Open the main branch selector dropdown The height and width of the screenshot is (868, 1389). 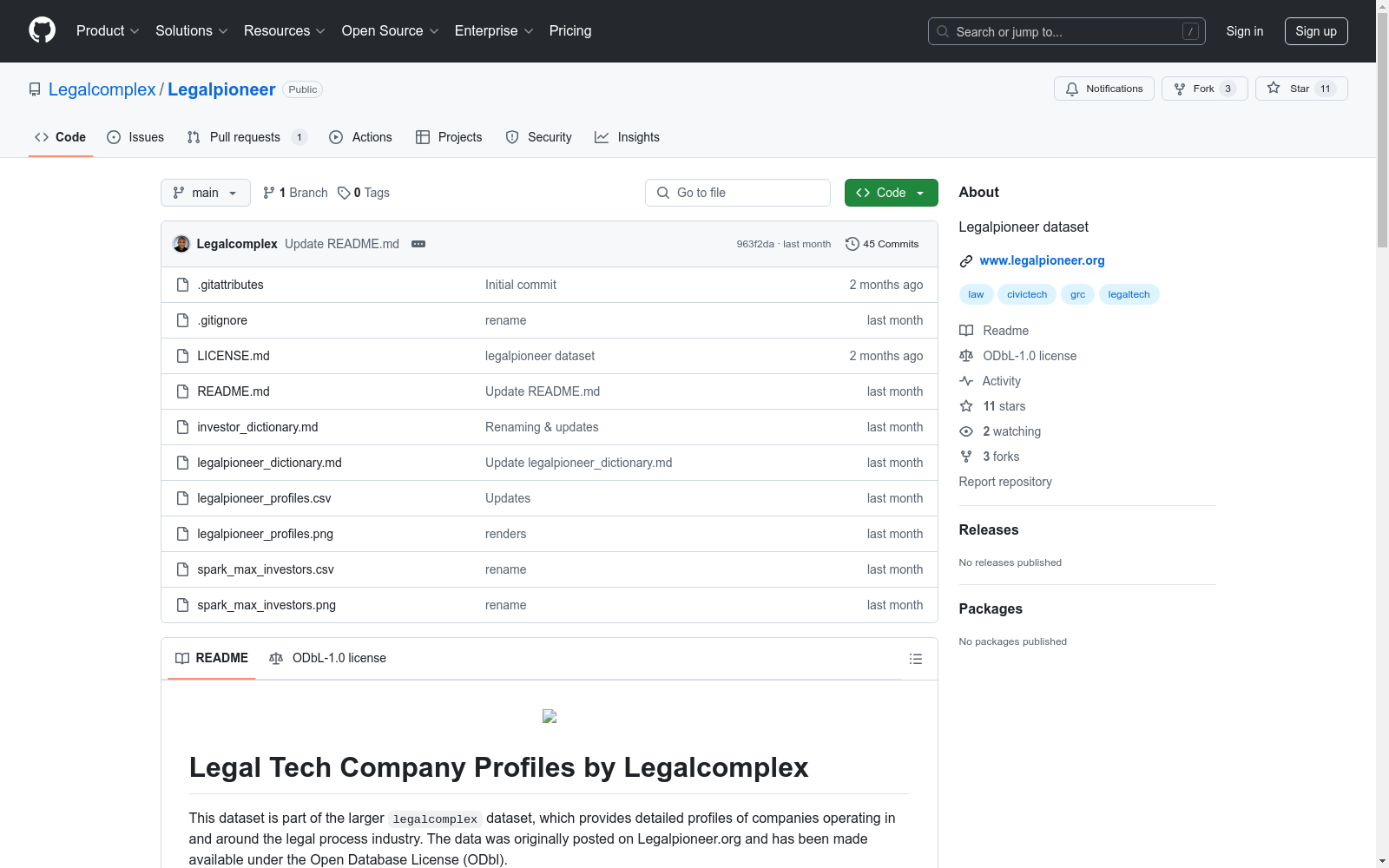[x=206, y=193]
